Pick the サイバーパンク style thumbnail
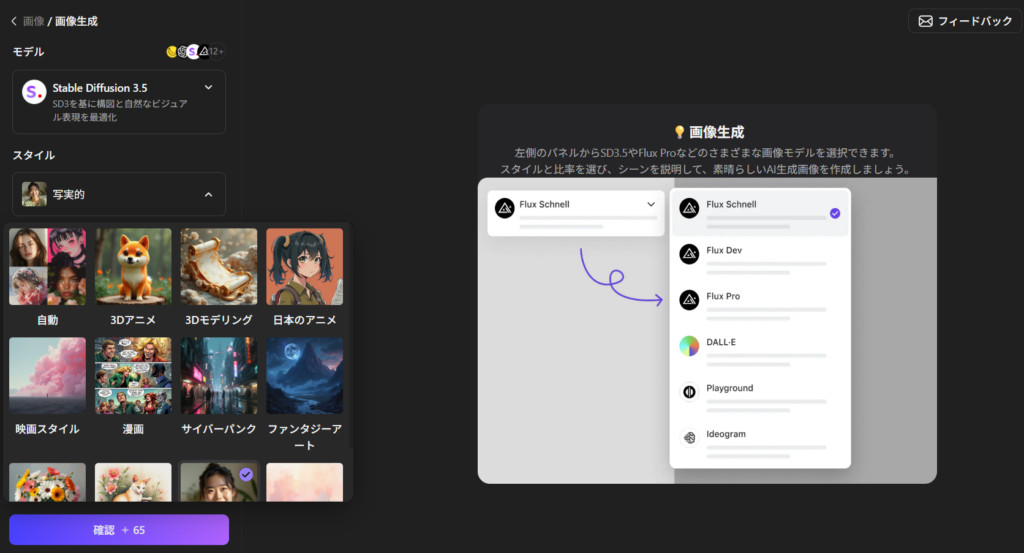This screenshot has height=553, width=1024. (x=219, y=375)
